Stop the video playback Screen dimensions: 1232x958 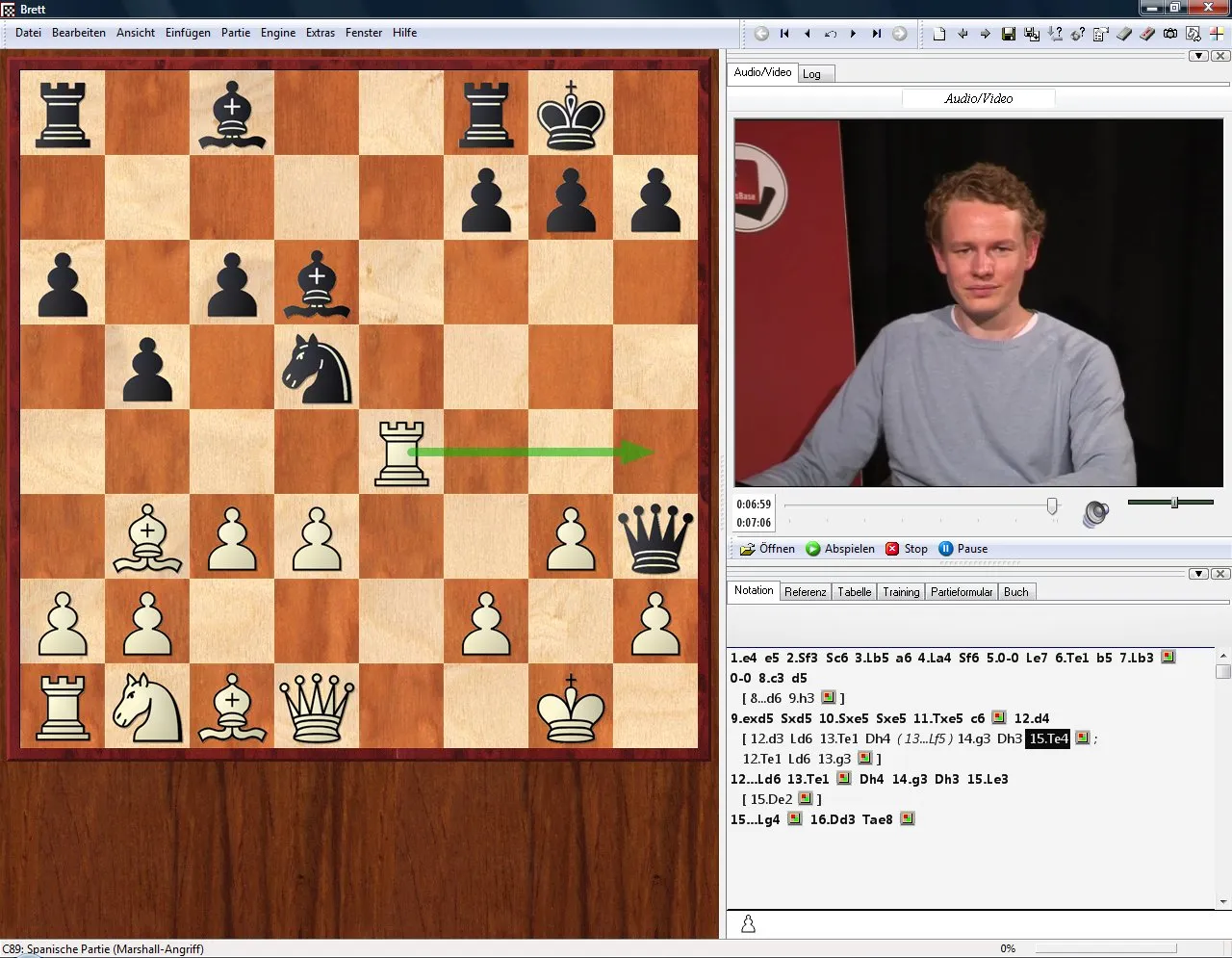point(907,549)
